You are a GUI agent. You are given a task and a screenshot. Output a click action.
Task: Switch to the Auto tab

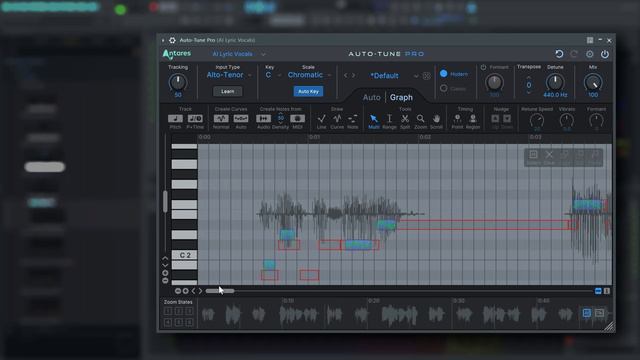coord(371,98)
